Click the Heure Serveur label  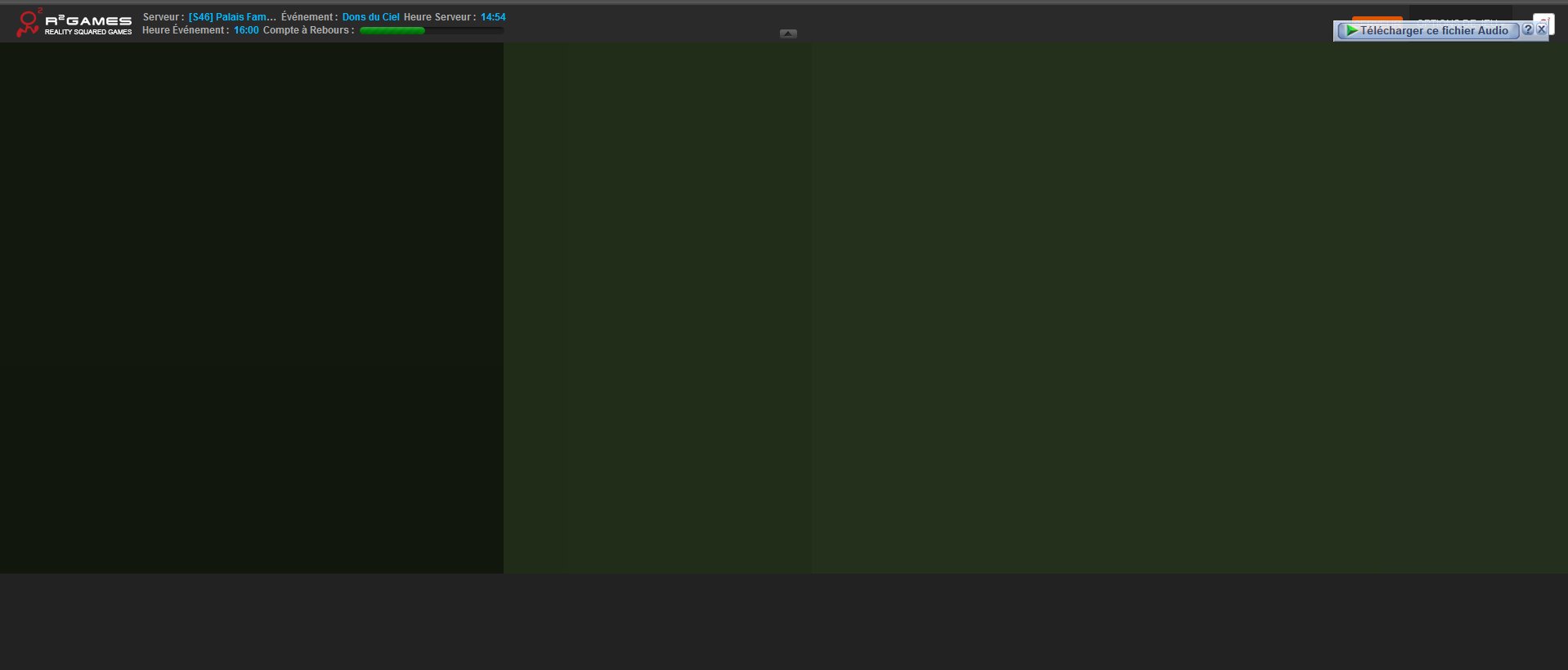(x=439, y=17)
